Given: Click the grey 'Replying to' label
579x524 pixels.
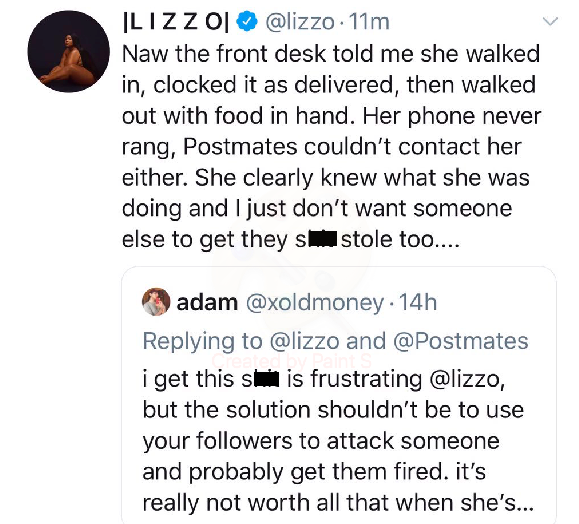Looking at the screenshot, I should pyautogui.click(x=203, y=342).
